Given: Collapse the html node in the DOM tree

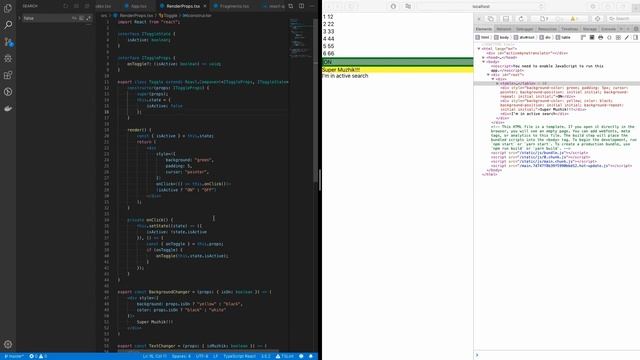Looking at the screenshot, I should (479, 49).
